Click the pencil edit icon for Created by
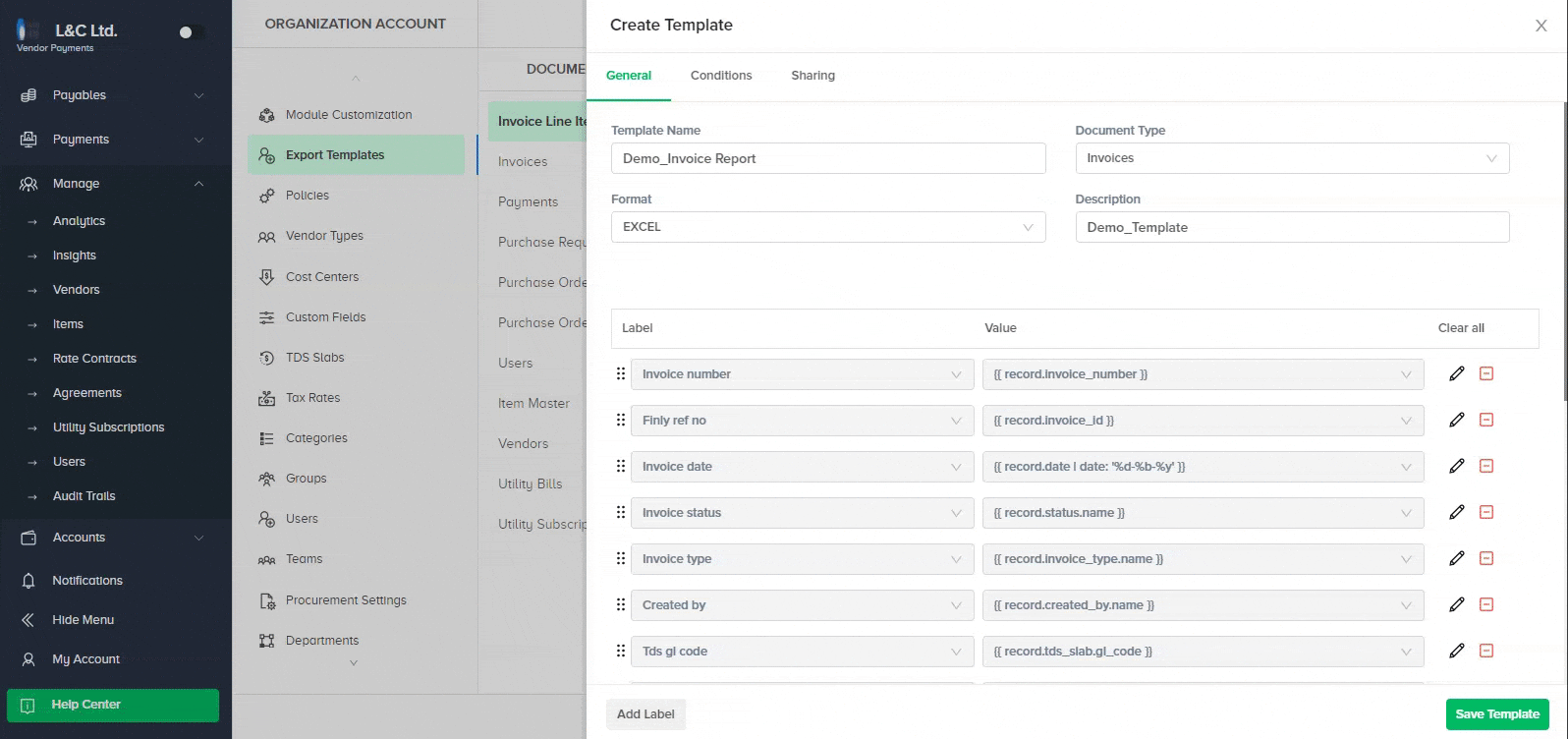1568x739 pixels. 1457,604
